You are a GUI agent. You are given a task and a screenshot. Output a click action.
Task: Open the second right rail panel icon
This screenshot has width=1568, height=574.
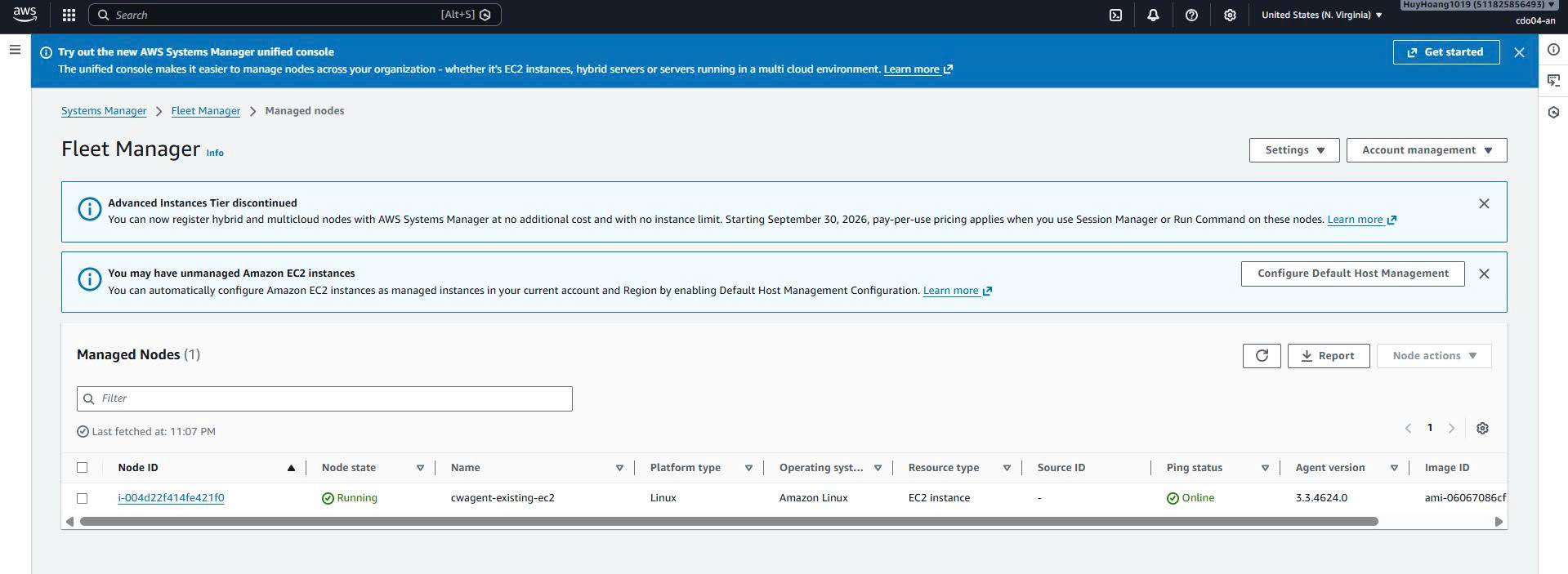coord(1553,80)
